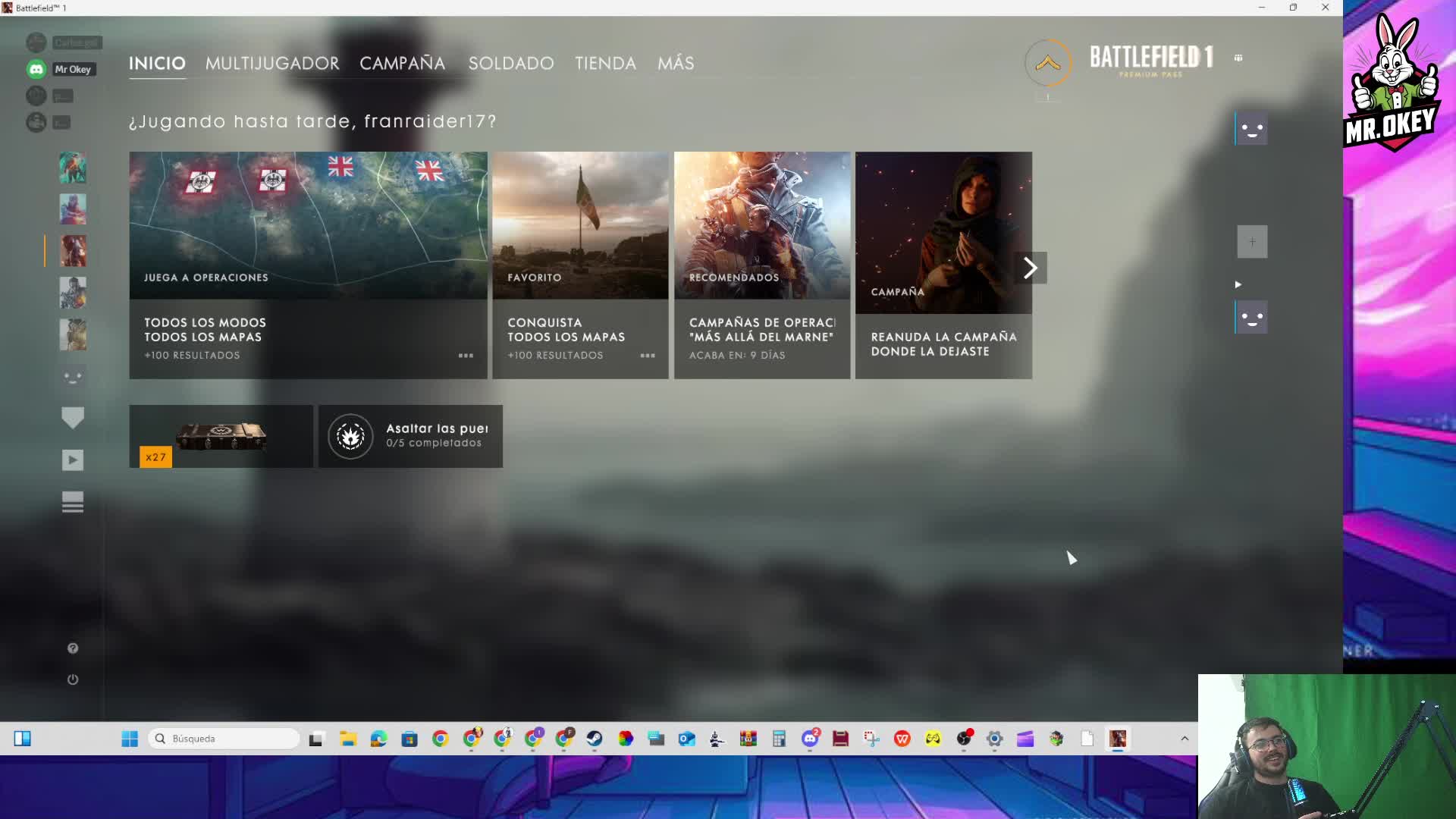Open the friends smiley icon in left sidebar
The image size is (1456, 819).
[73, 377]
